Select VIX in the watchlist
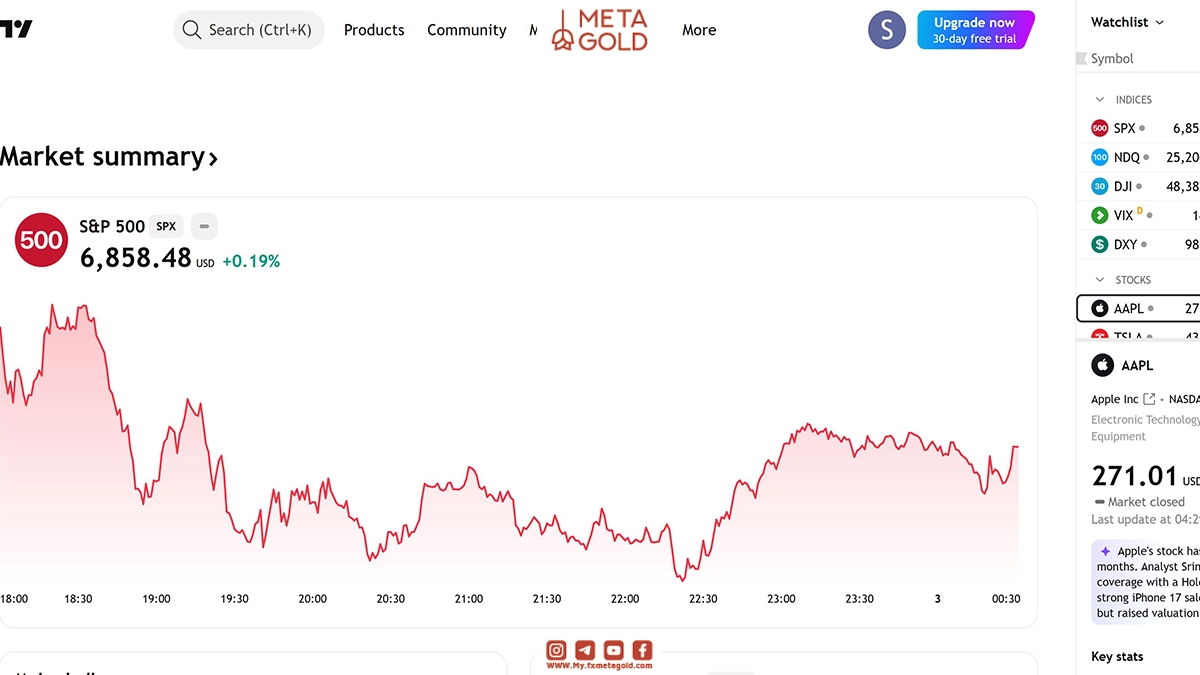This screenshot has height=675, width=1200. (x=1139, y=215)
